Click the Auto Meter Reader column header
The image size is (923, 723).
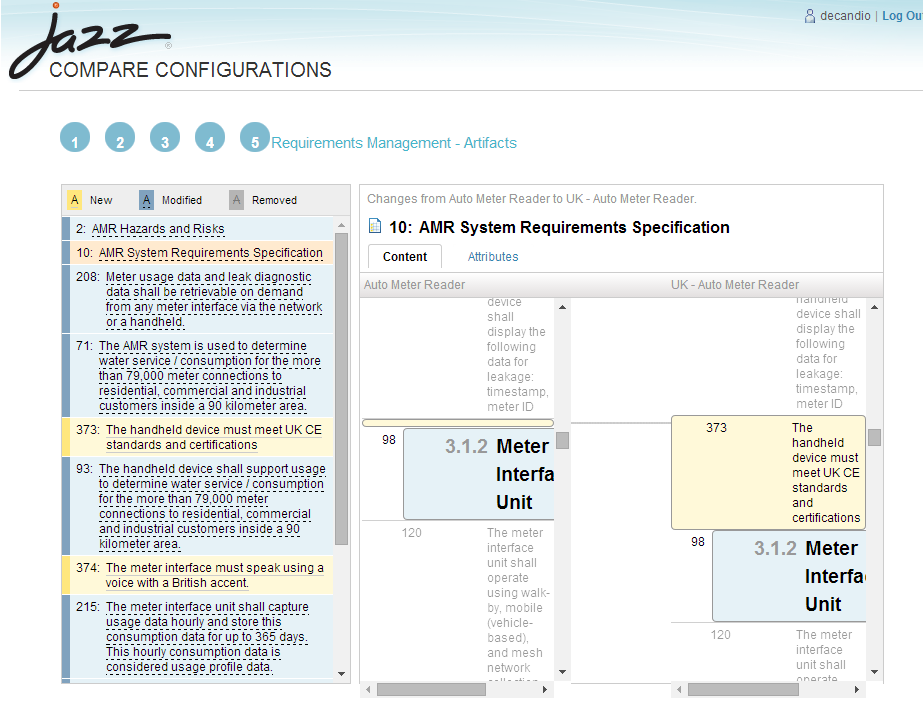414,285
